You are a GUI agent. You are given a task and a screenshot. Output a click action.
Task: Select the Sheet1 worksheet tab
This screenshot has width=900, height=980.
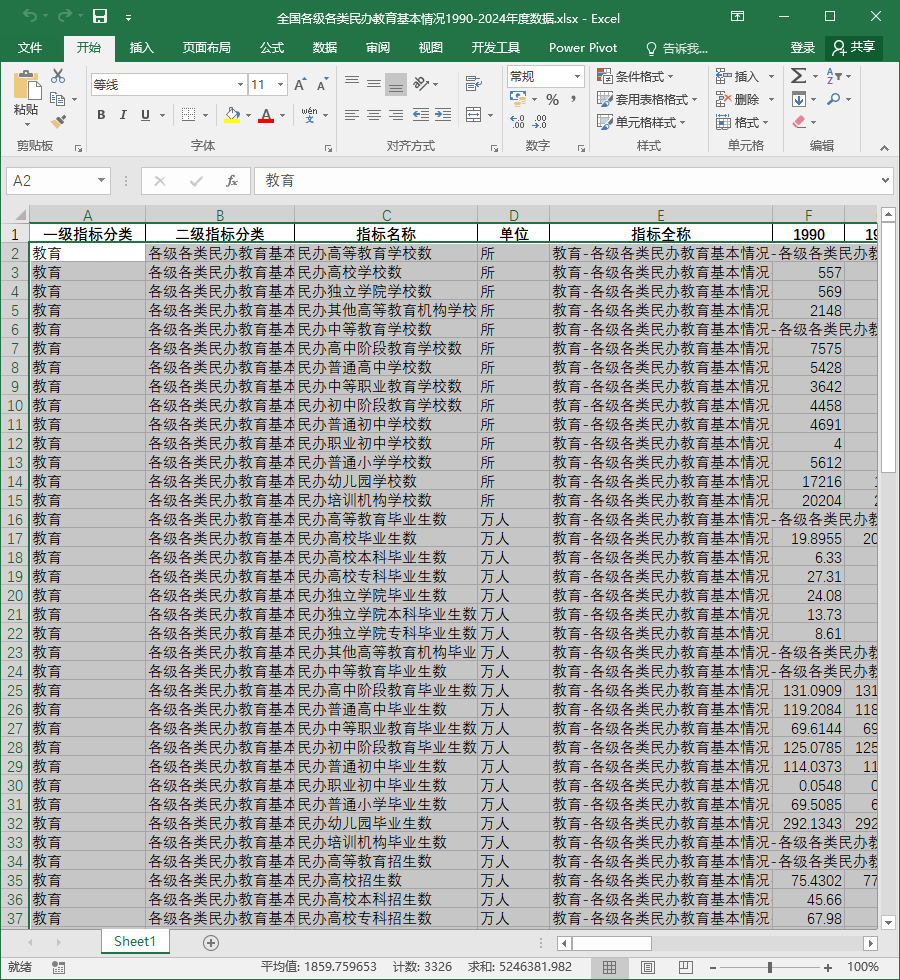[135, 942]
